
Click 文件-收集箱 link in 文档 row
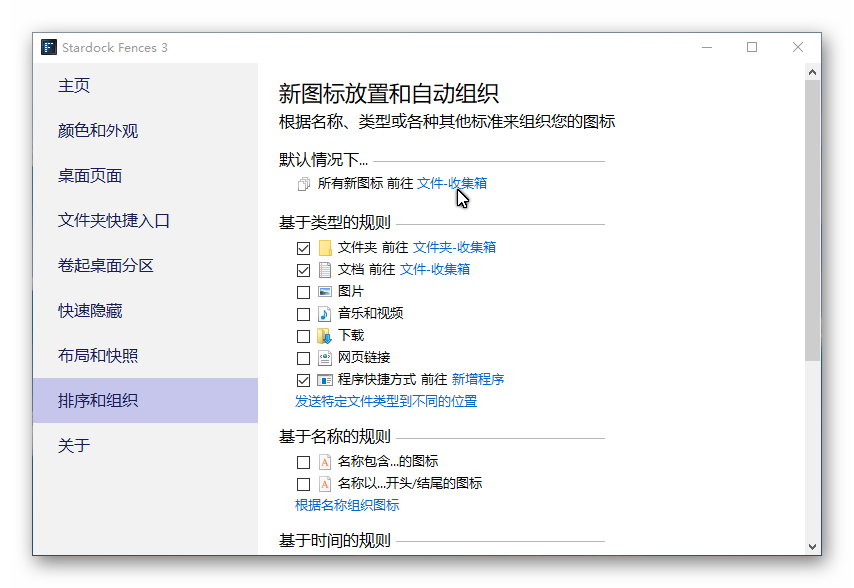coord(435,269)
